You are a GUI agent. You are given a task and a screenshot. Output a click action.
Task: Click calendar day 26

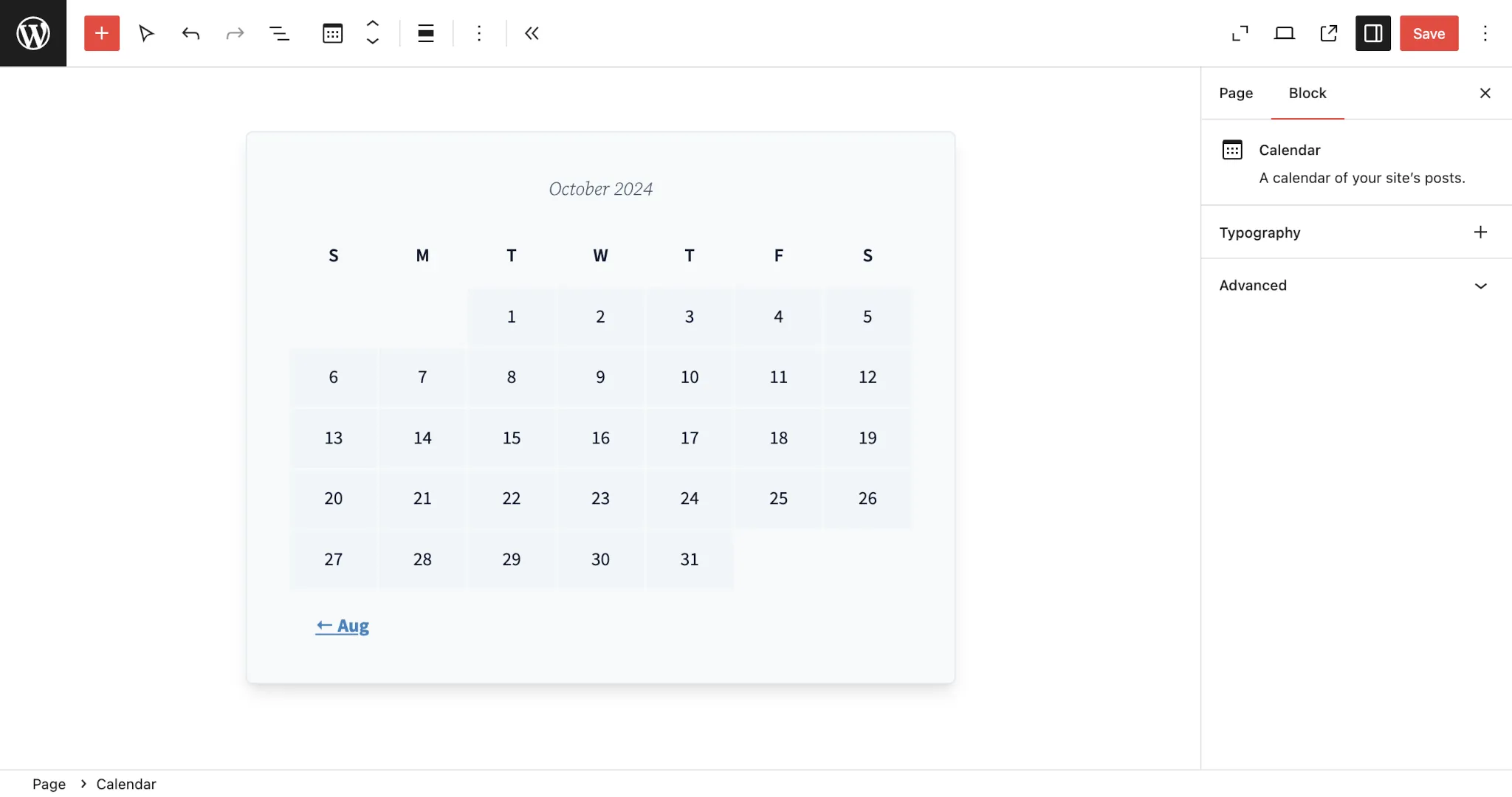pyautogui.click(x=867, y=499)
